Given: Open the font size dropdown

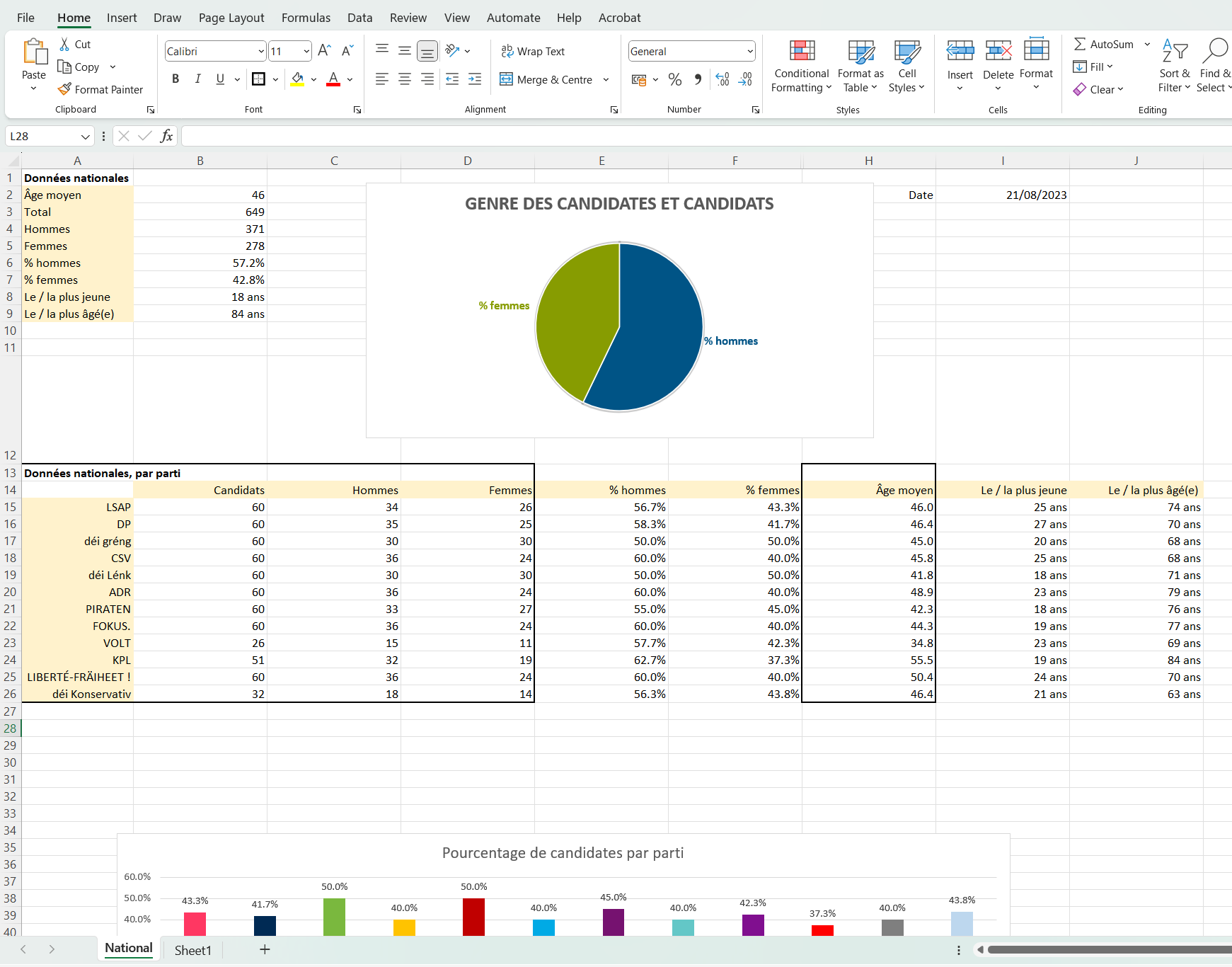Looking at the screenshot, I should (306, 51).
